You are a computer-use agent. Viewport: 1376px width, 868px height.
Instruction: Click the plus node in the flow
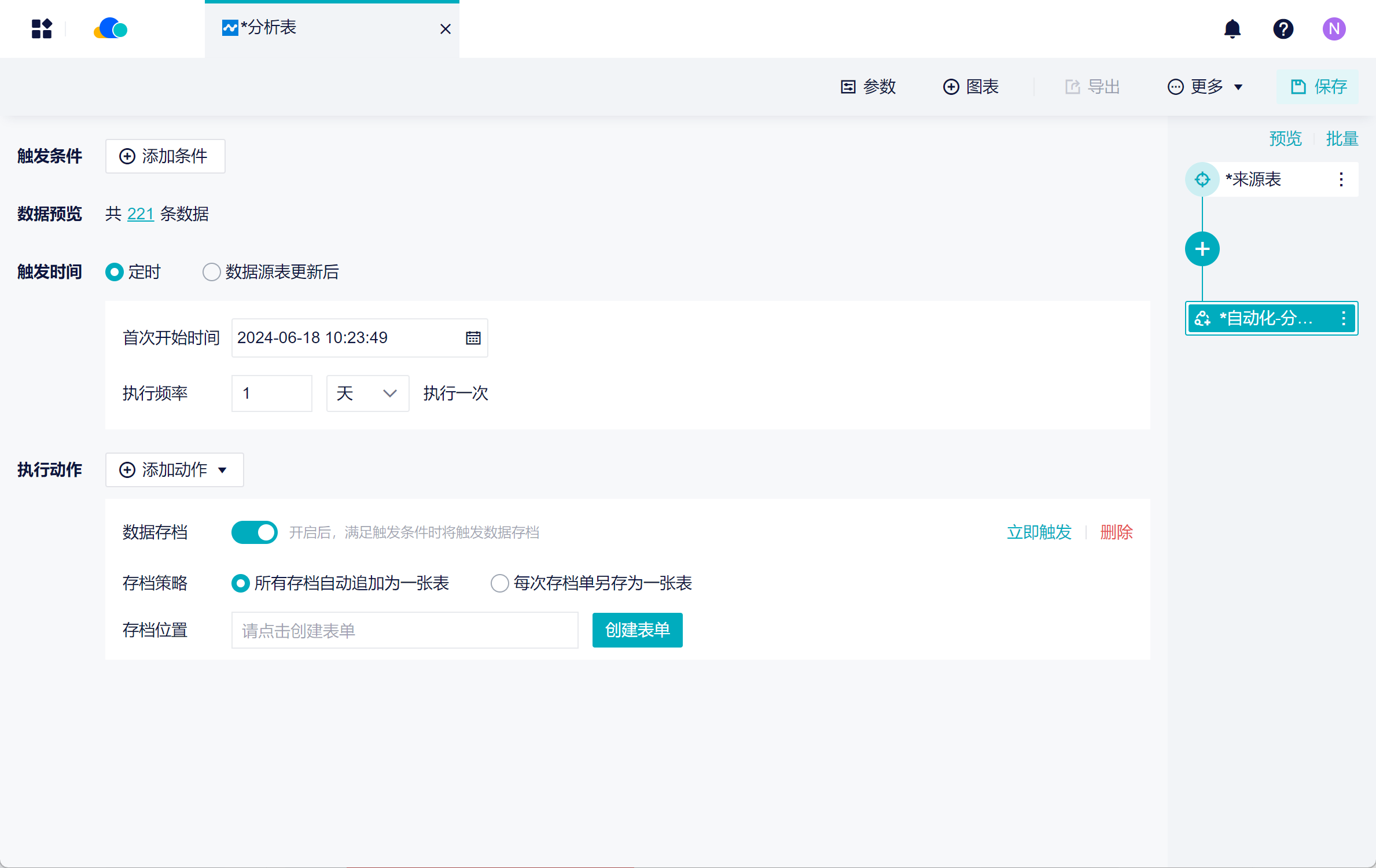tap(1202, 249)
